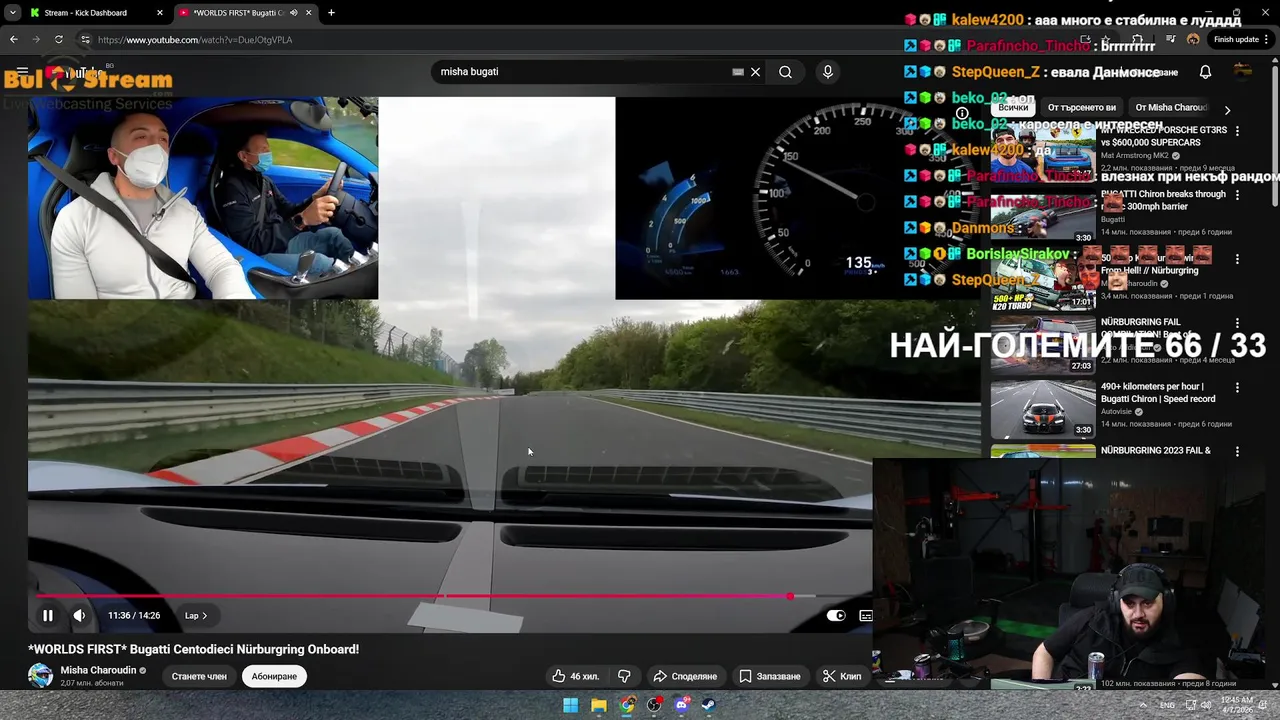
Task: Show more filter chips with the right arrow
Action: pyautogui.click(x=1227, y=109)
